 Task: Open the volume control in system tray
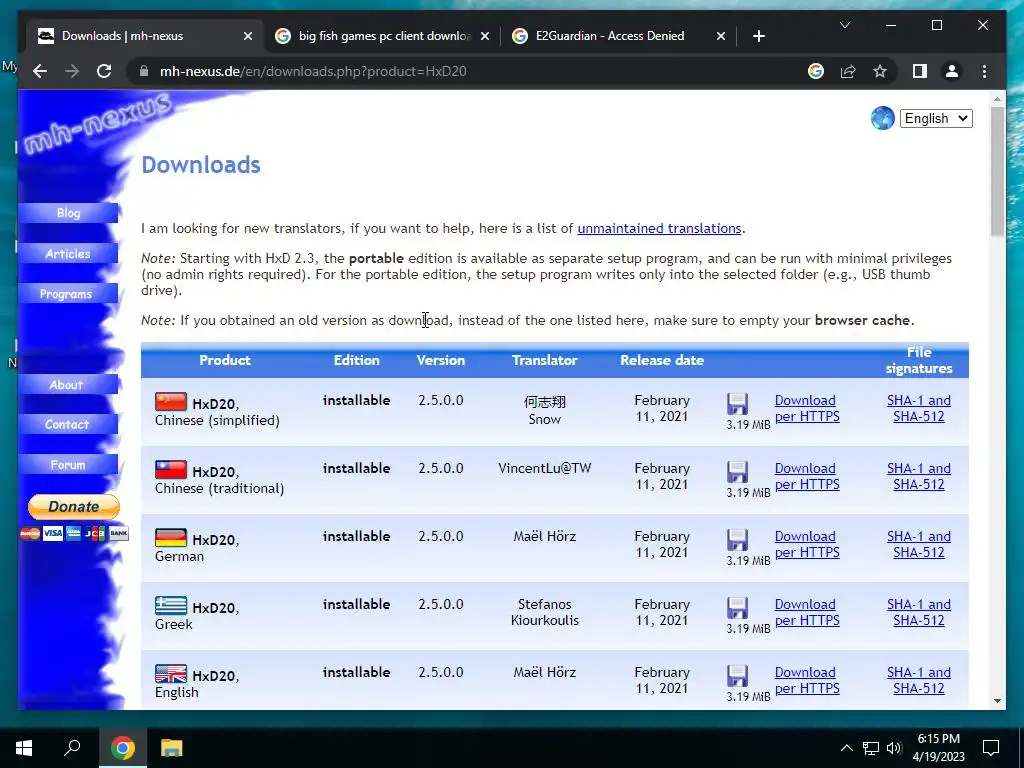click(894, 748)
